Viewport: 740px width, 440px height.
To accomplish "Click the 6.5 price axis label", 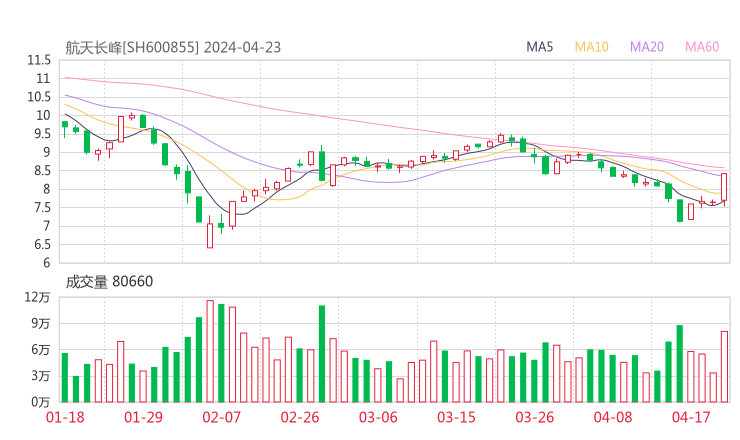I will coord(42,245).
